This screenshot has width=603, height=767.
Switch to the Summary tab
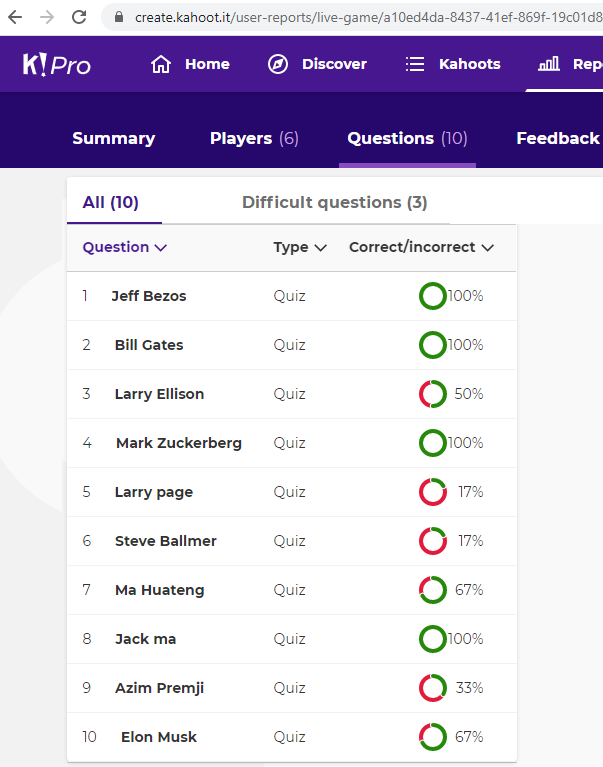click(x=113, y=138)
